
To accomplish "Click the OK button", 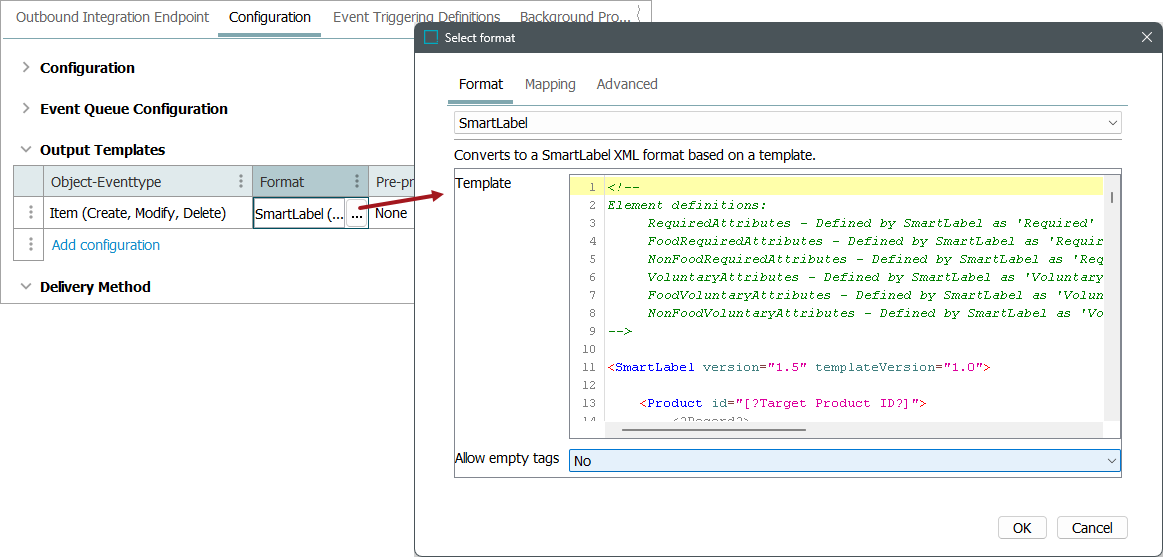I will [x=1022, y=528].
